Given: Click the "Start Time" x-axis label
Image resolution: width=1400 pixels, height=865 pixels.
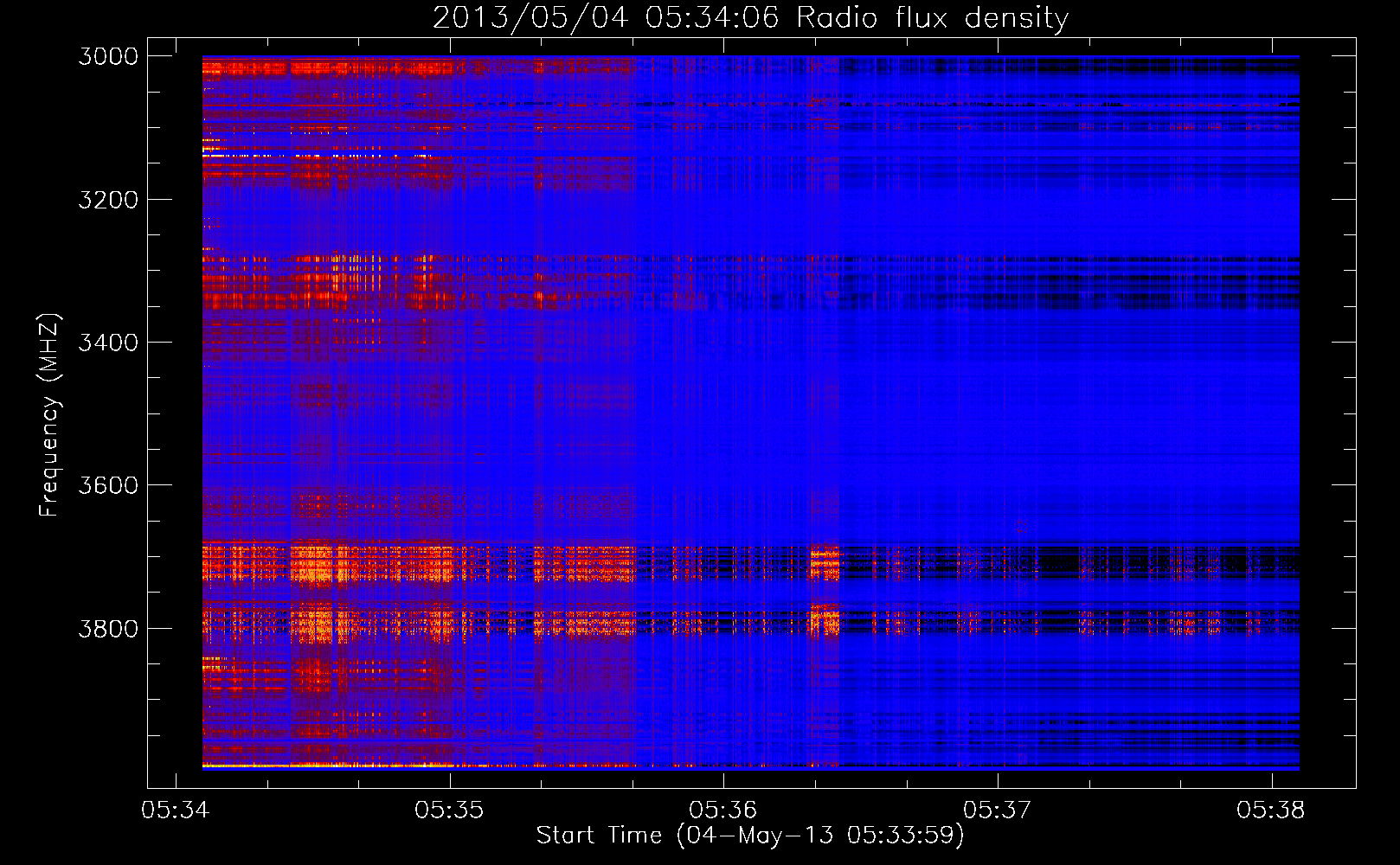Looking at the screenshot, I should (749, 836).
